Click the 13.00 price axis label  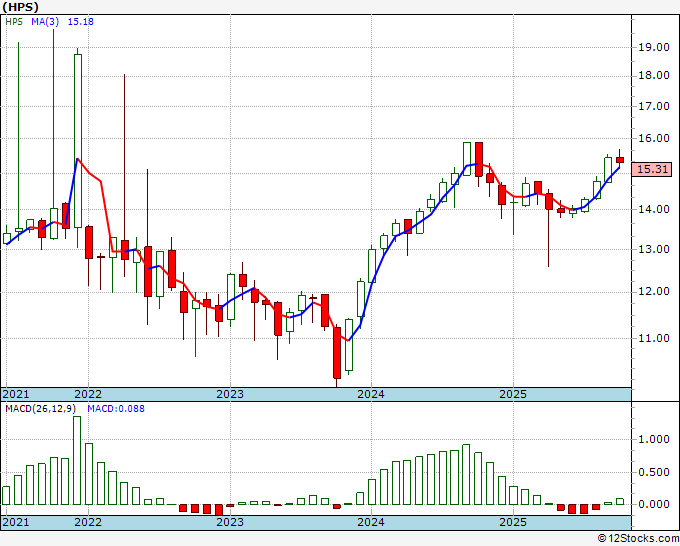click(654, 249)
